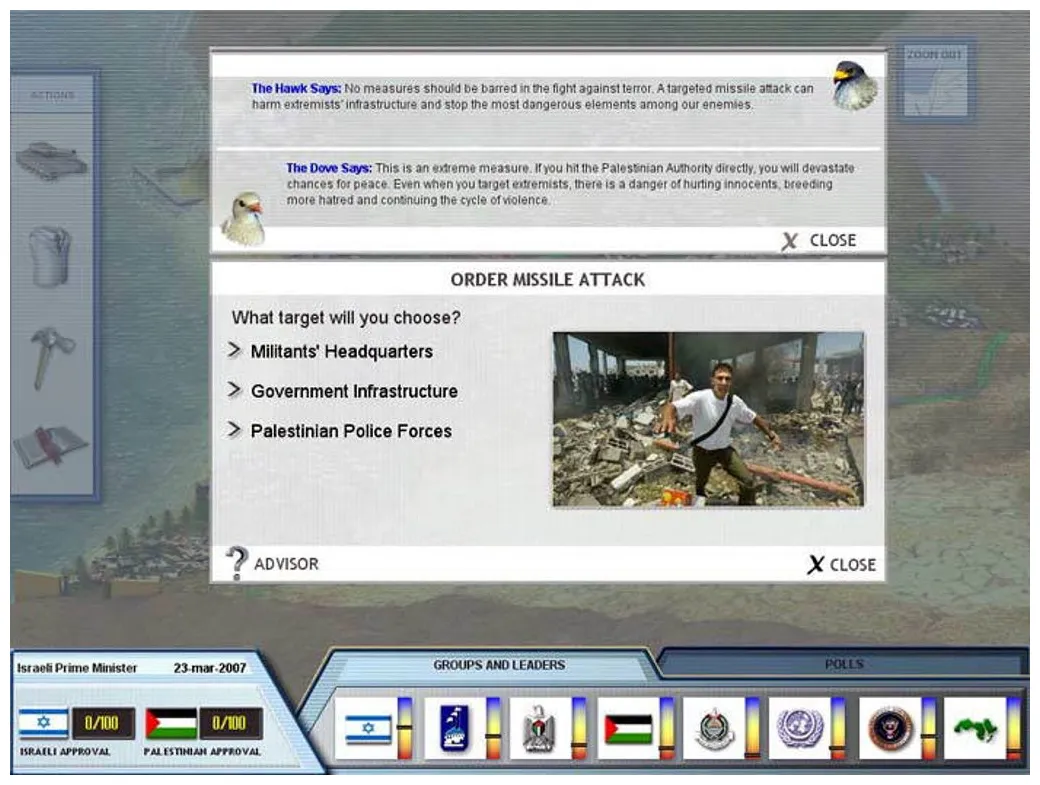Close the Hawk and Dove advisor panel
The width and height of the screenshot is (1040, 785).
[x=820, y=241]
